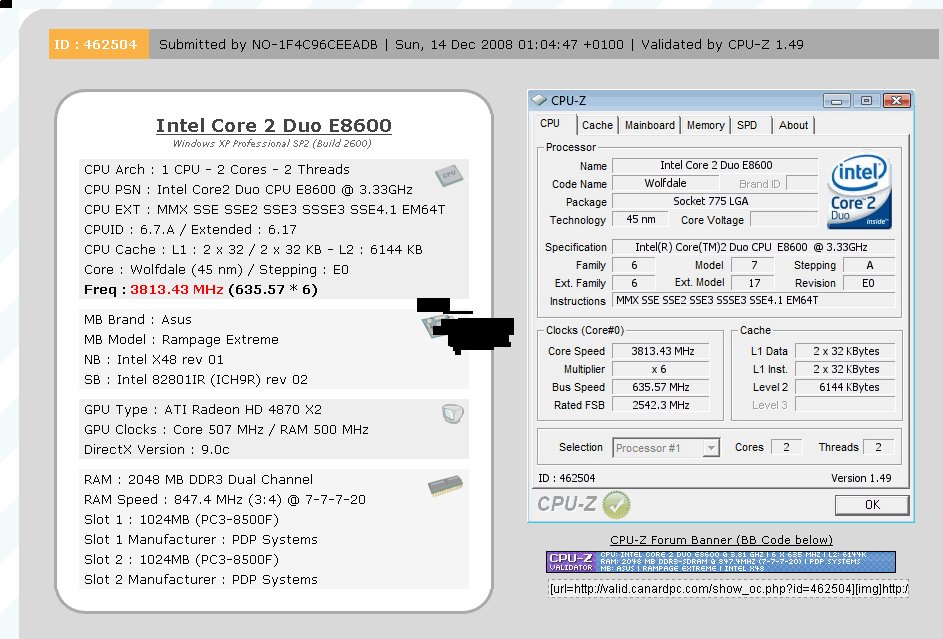Screen dimensions: 943x639
Task: Select the Memory tab
Action: 705,125
